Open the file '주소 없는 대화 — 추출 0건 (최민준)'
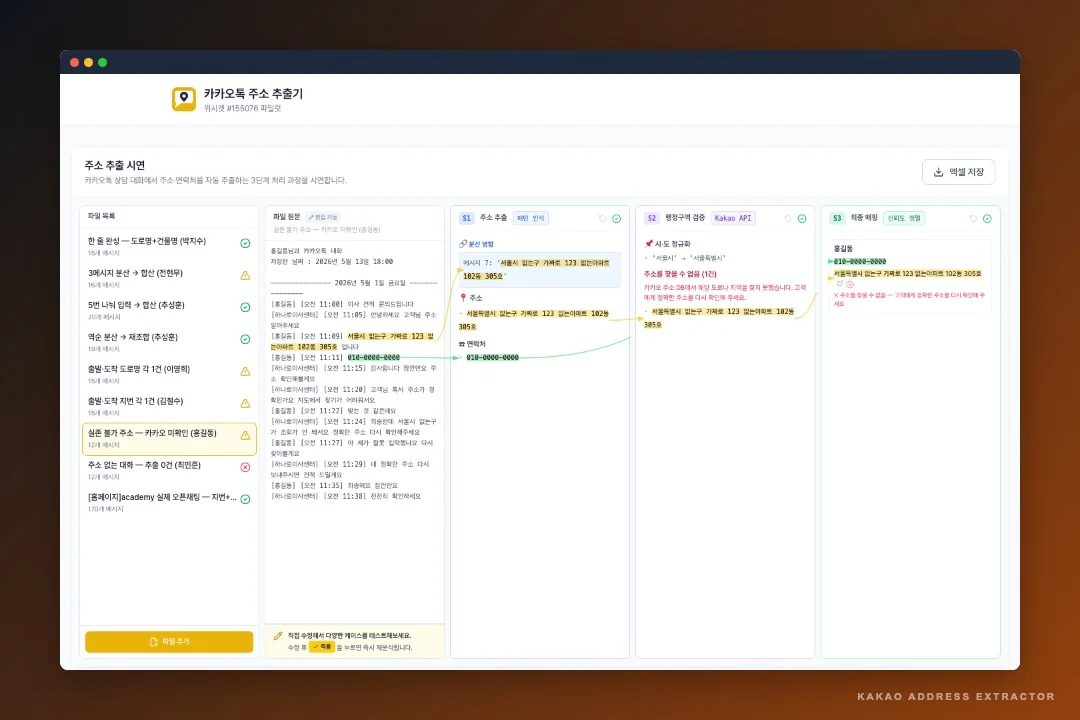This screenshot has height=720, width=1080. pyautogui.click(x=169, y=470)
